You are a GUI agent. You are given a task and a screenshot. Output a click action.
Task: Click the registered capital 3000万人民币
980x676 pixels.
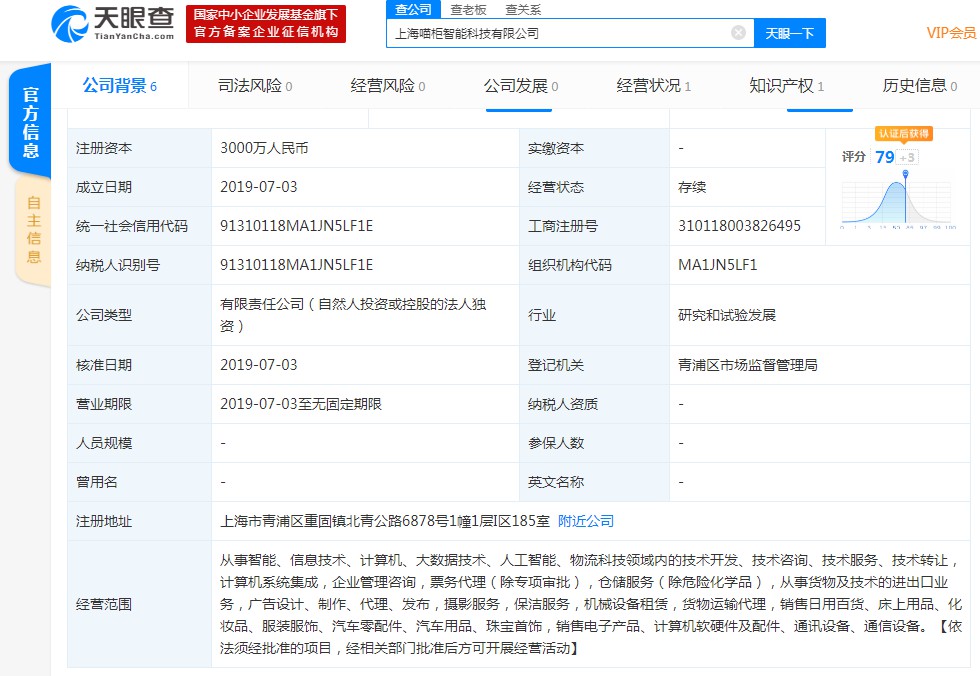click(264, 148)
